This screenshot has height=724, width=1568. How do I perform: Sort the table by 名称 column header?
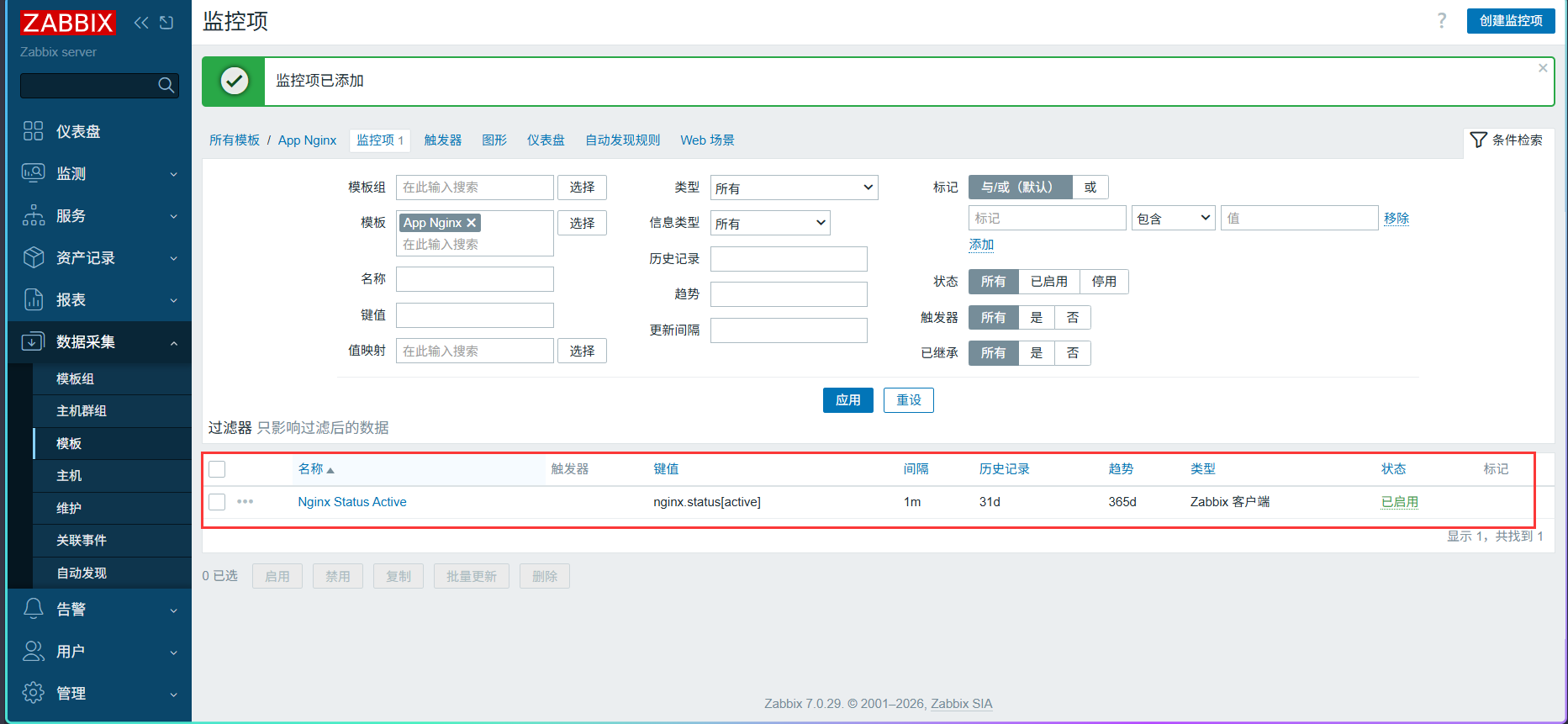316,469
